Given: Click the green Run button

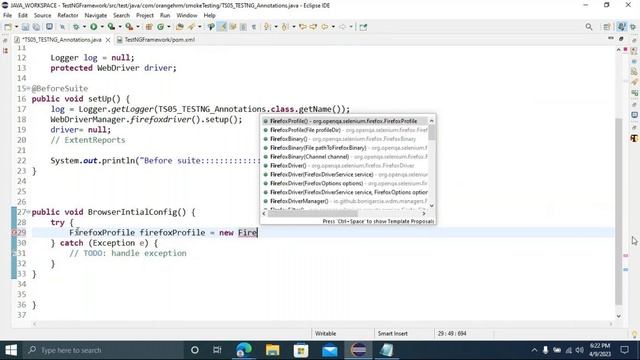Looking at the screenshot, I should [93, 27].
